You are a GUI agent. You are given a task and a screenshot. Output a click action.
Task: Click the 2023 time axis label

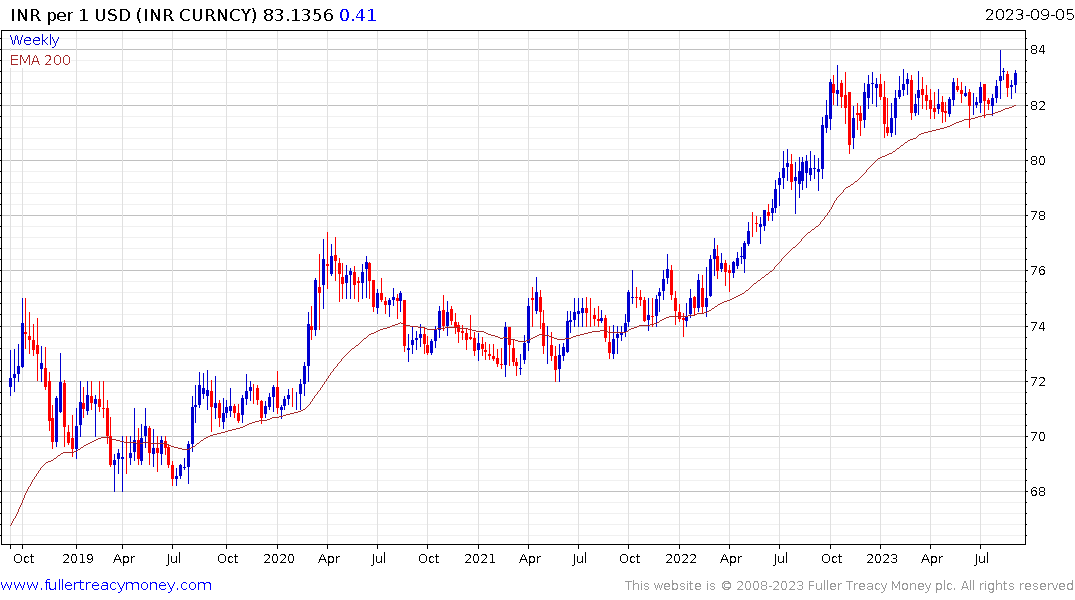(882, 558)
